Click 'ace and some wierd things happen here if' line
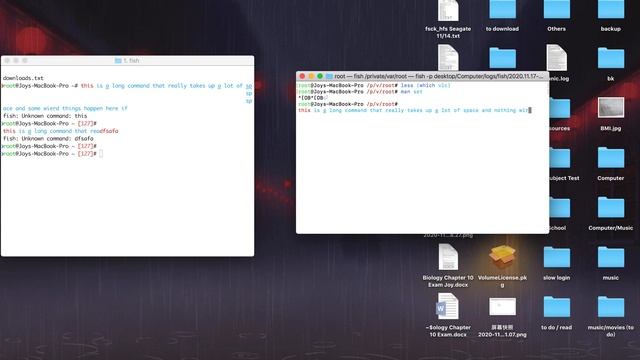This screenshot has width=640, height=360. click(65, 109)
